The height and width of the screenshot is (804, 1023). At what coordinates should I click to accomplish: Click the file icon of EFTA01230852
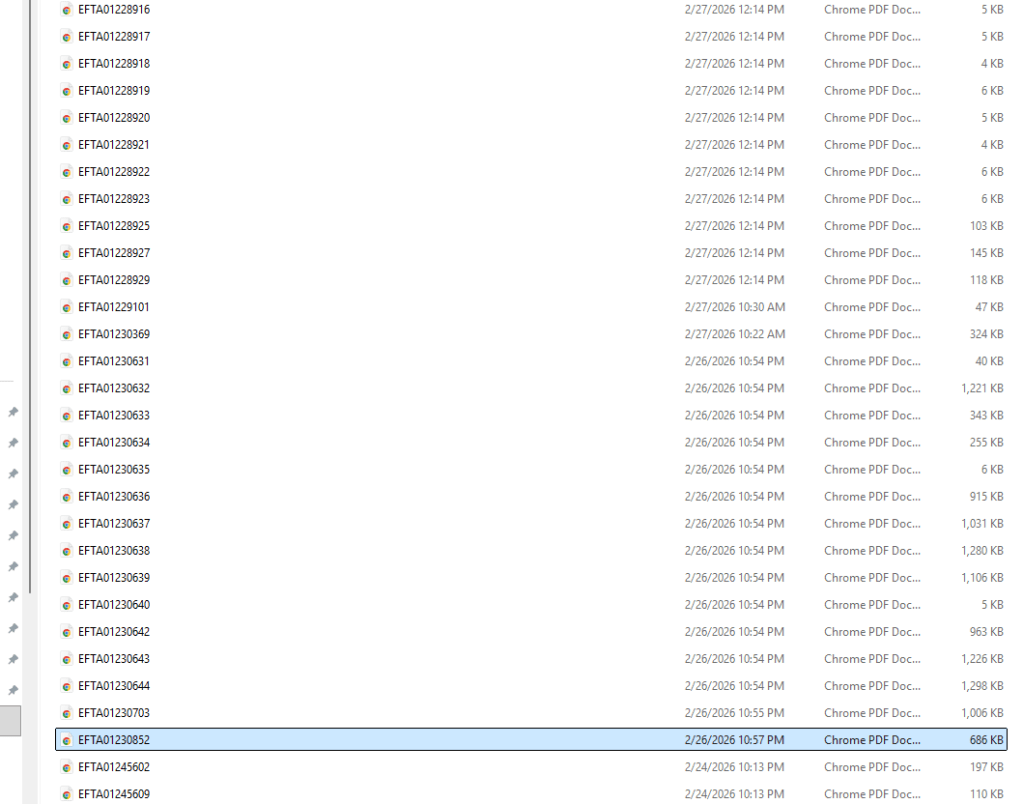[67, 740]
